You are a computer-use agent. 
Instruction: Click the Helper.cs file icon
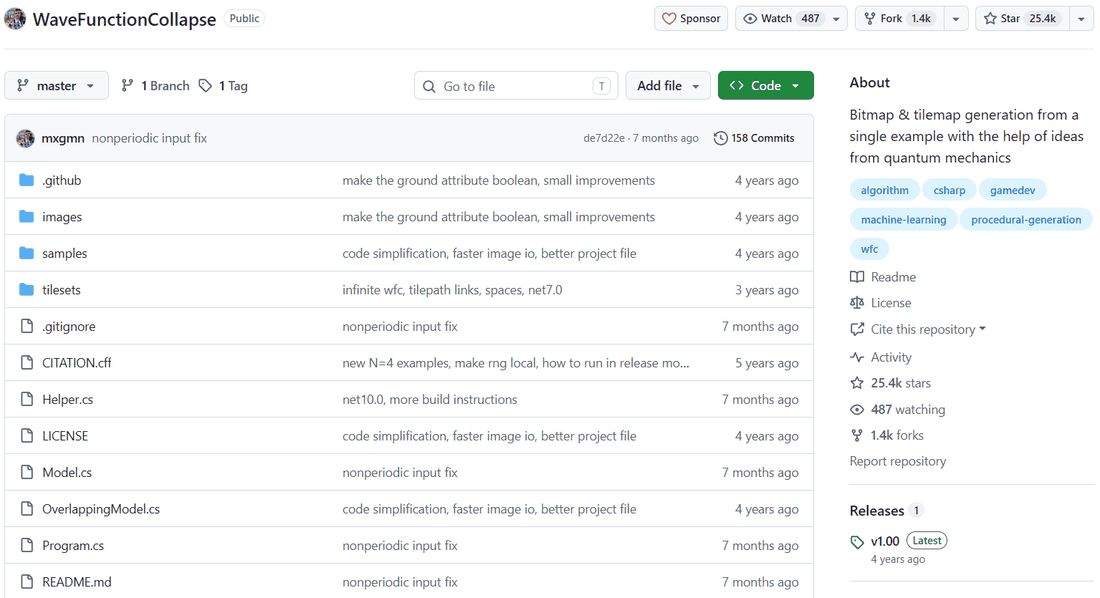[x=27, y=399]
